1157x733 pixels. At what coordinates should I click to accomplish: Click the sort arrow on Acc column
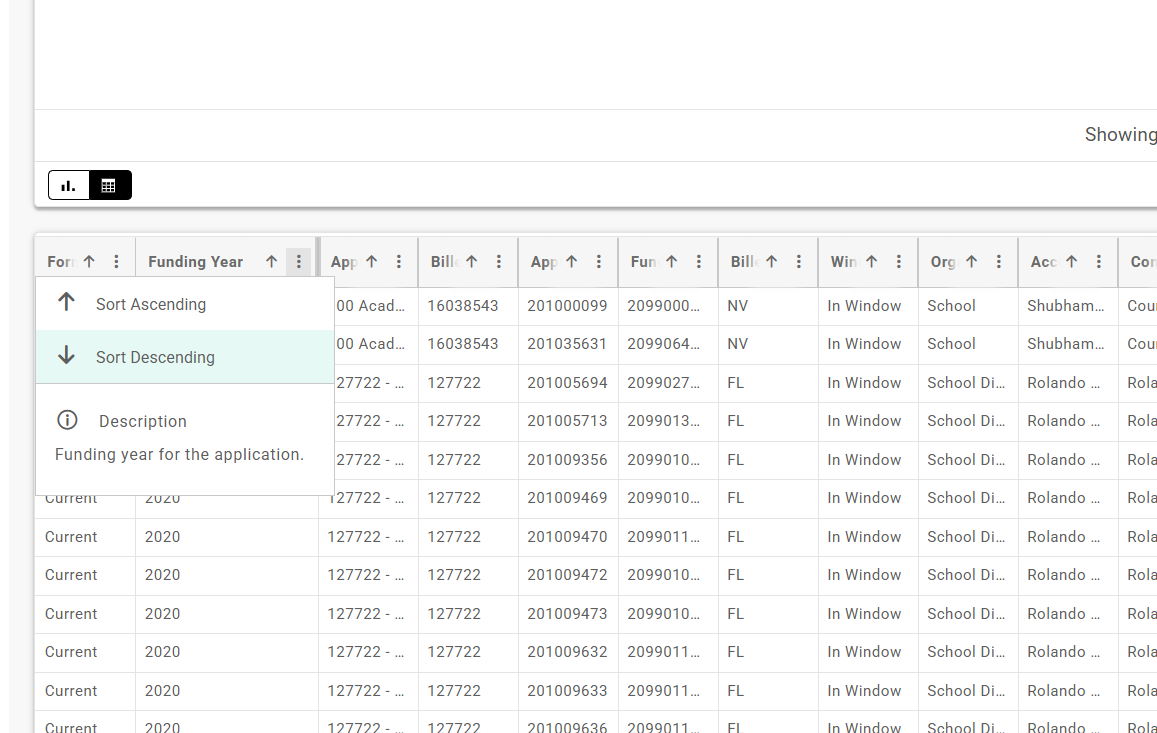coord(1071,262)
